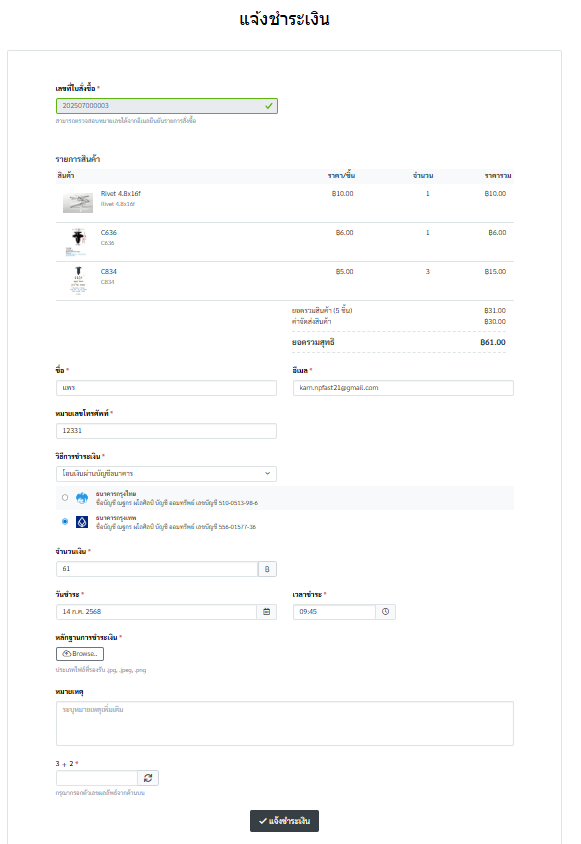The width and height of the screenshot is (581, 844).
Task: Click the Bangkok Bank logo
Action: (x=82, y=522)
